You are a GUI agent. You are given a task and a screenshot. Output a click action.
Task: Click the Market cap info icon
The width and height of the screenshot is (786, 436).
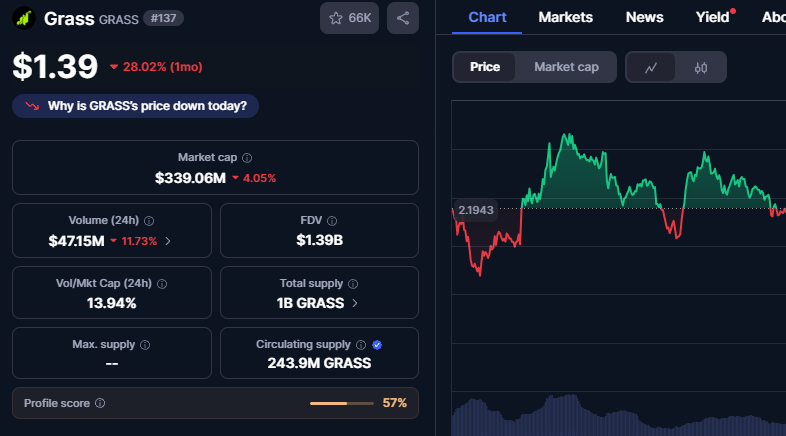(247, 158)
